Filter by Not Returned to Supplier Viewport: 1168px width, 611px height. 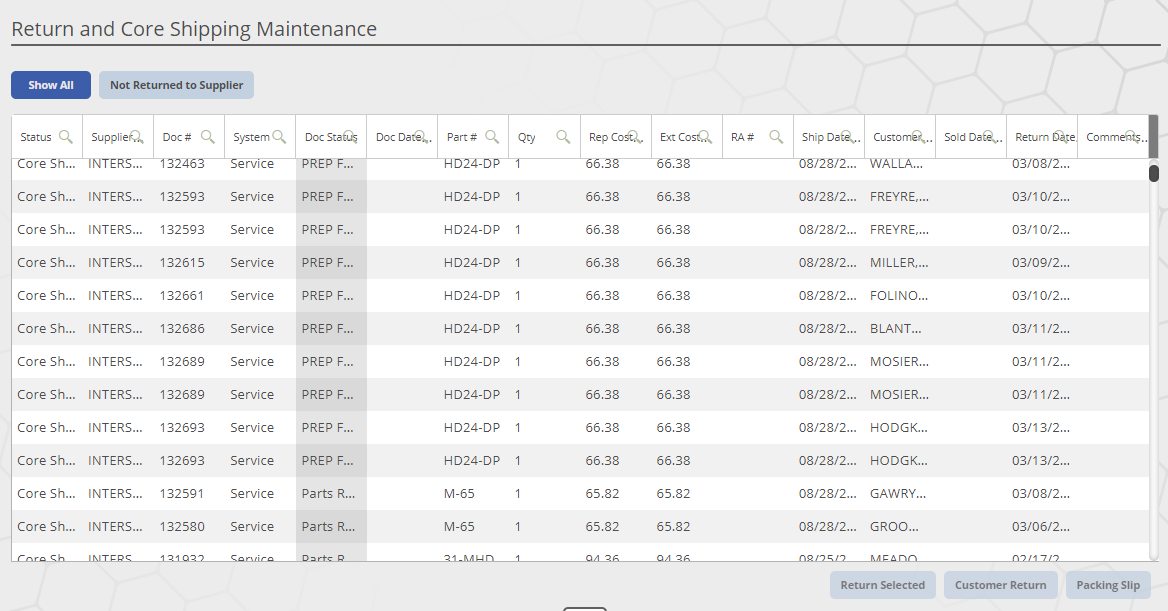(177, 85)
